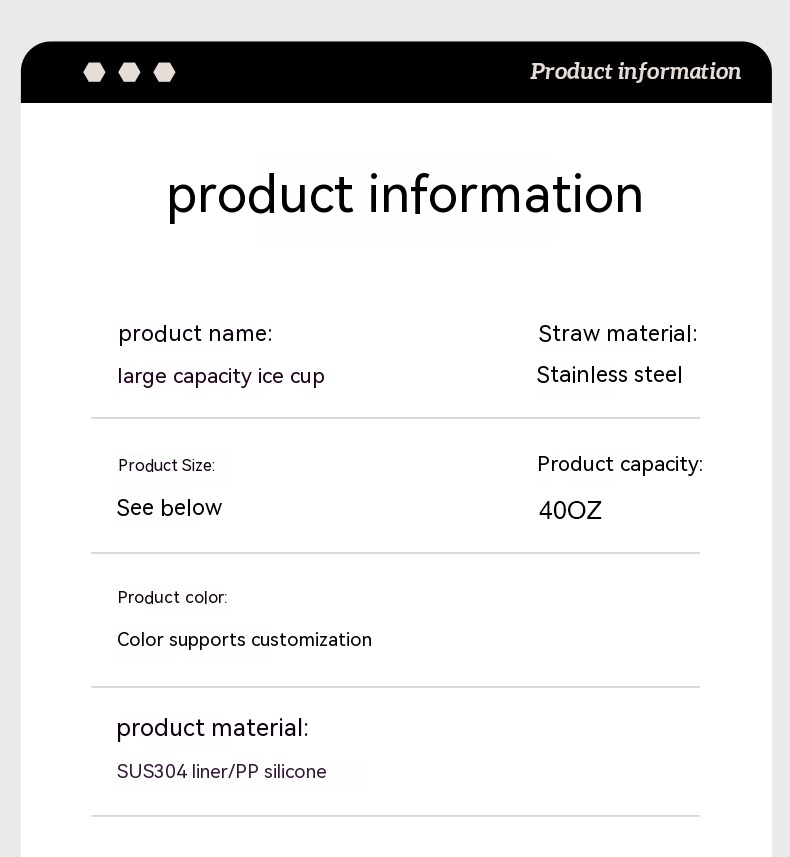
Task: Click 'Color supports customization' text
Action: click(244, 639)
